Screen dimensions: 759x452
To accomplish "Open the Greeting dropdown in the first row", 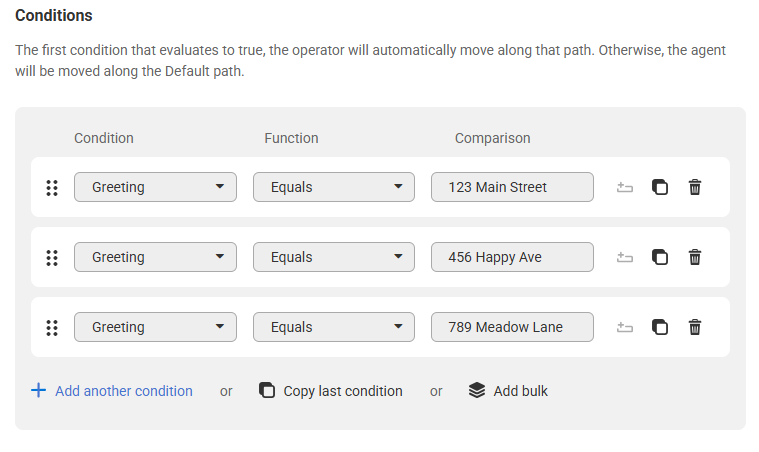I will pos(155,187).
